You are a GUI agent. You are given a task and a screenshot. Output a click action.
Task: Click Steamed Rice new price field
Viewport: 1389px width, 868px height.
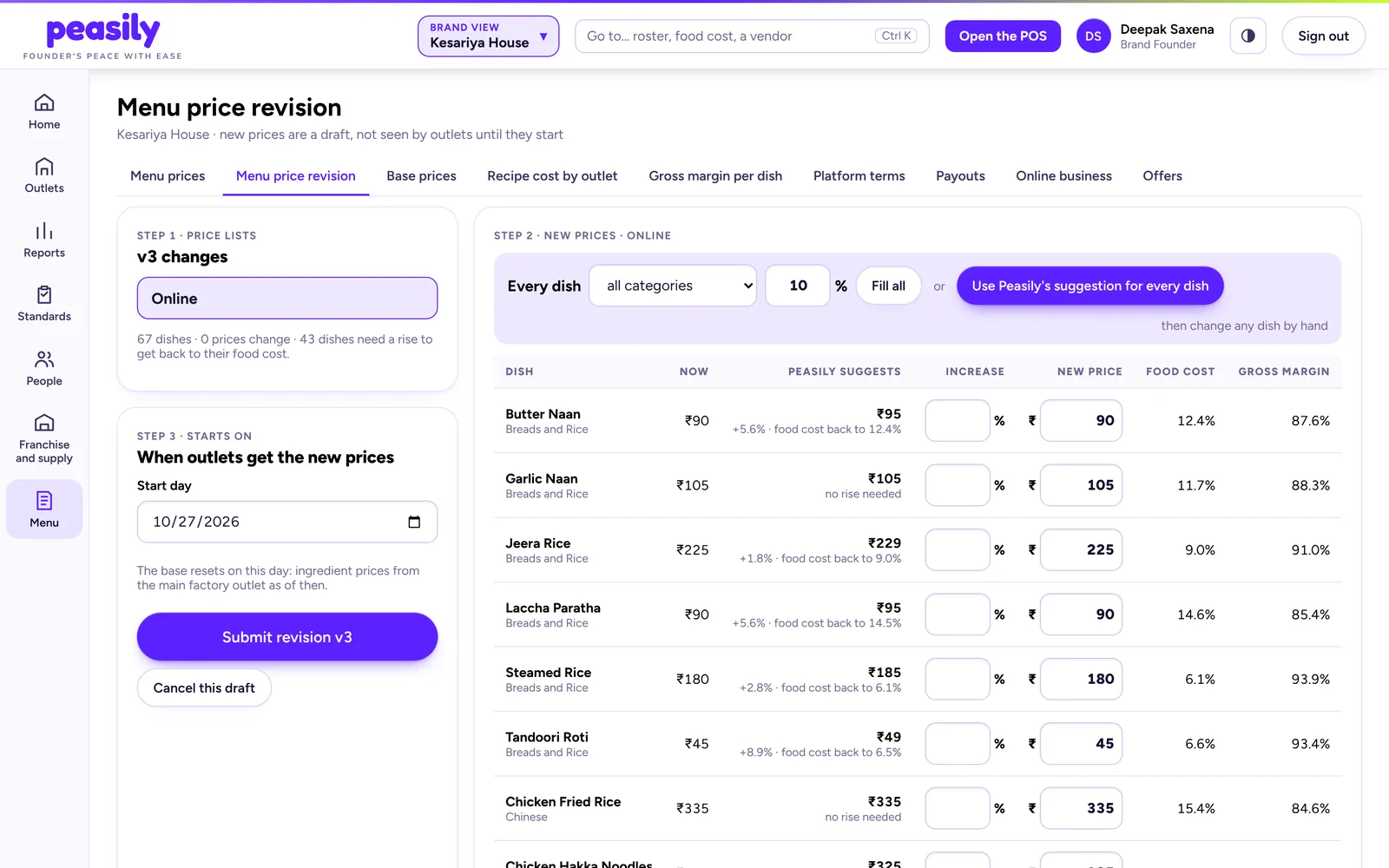point(1081,679)
